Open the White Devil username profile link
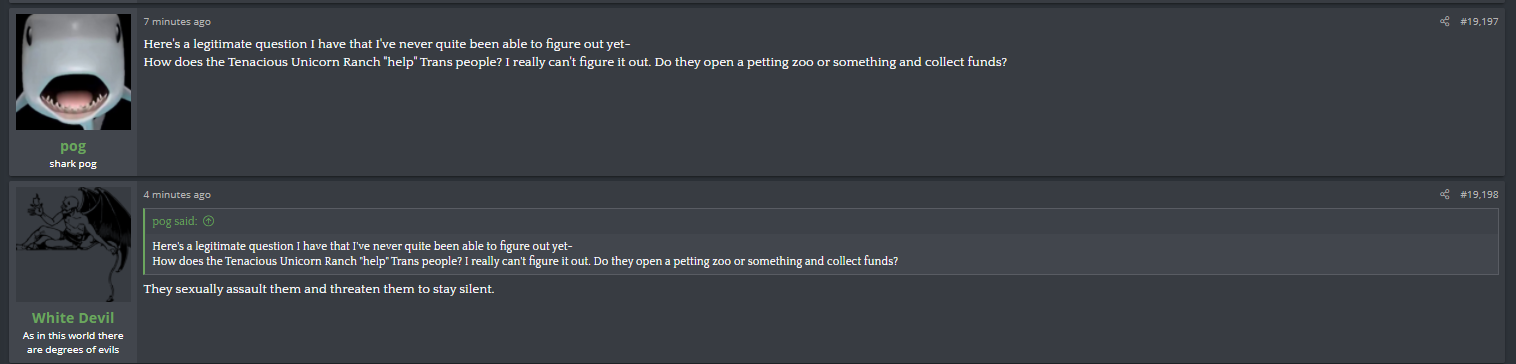The height and width of the screenshot is (364, 1516). tap(73, 318)
